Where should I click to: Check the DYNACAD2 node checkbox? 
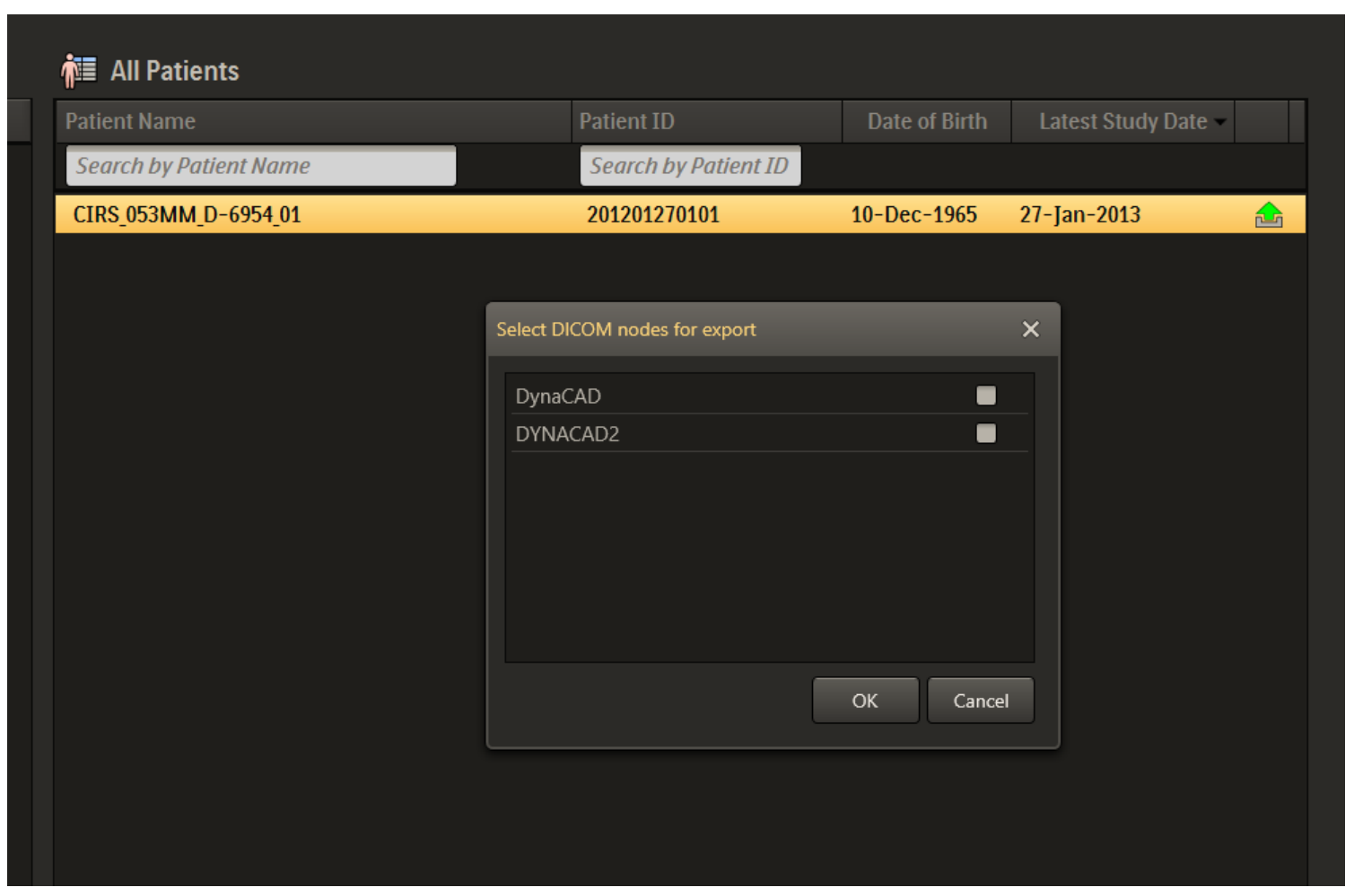[985, 433]
